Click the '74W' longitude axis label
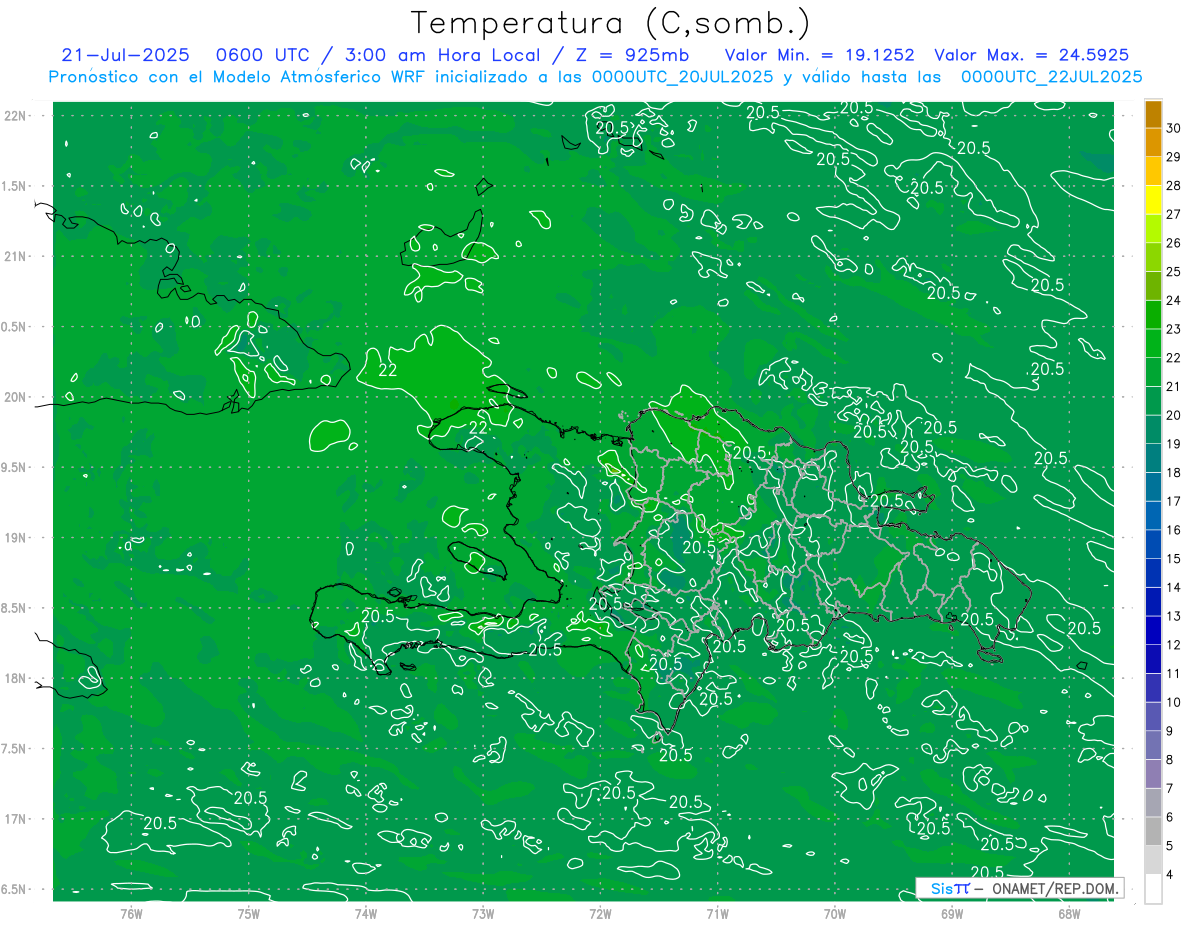1200x927 pixels. pyautogui.click(x=366, y=913)
